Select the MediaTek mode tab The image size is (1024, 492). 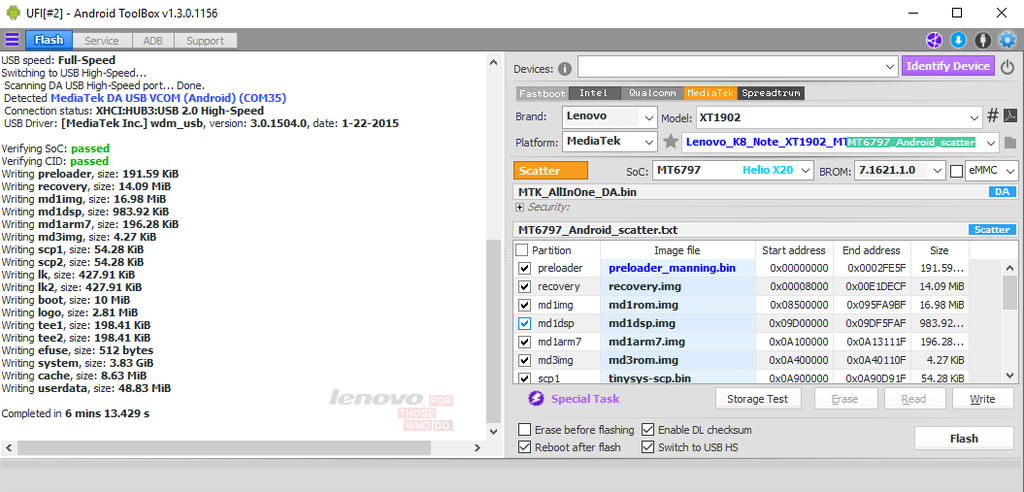[711, 93]
